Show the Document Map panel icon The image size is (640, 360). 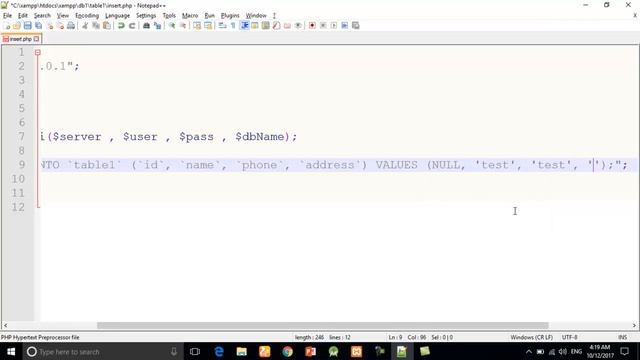point(266,26)
